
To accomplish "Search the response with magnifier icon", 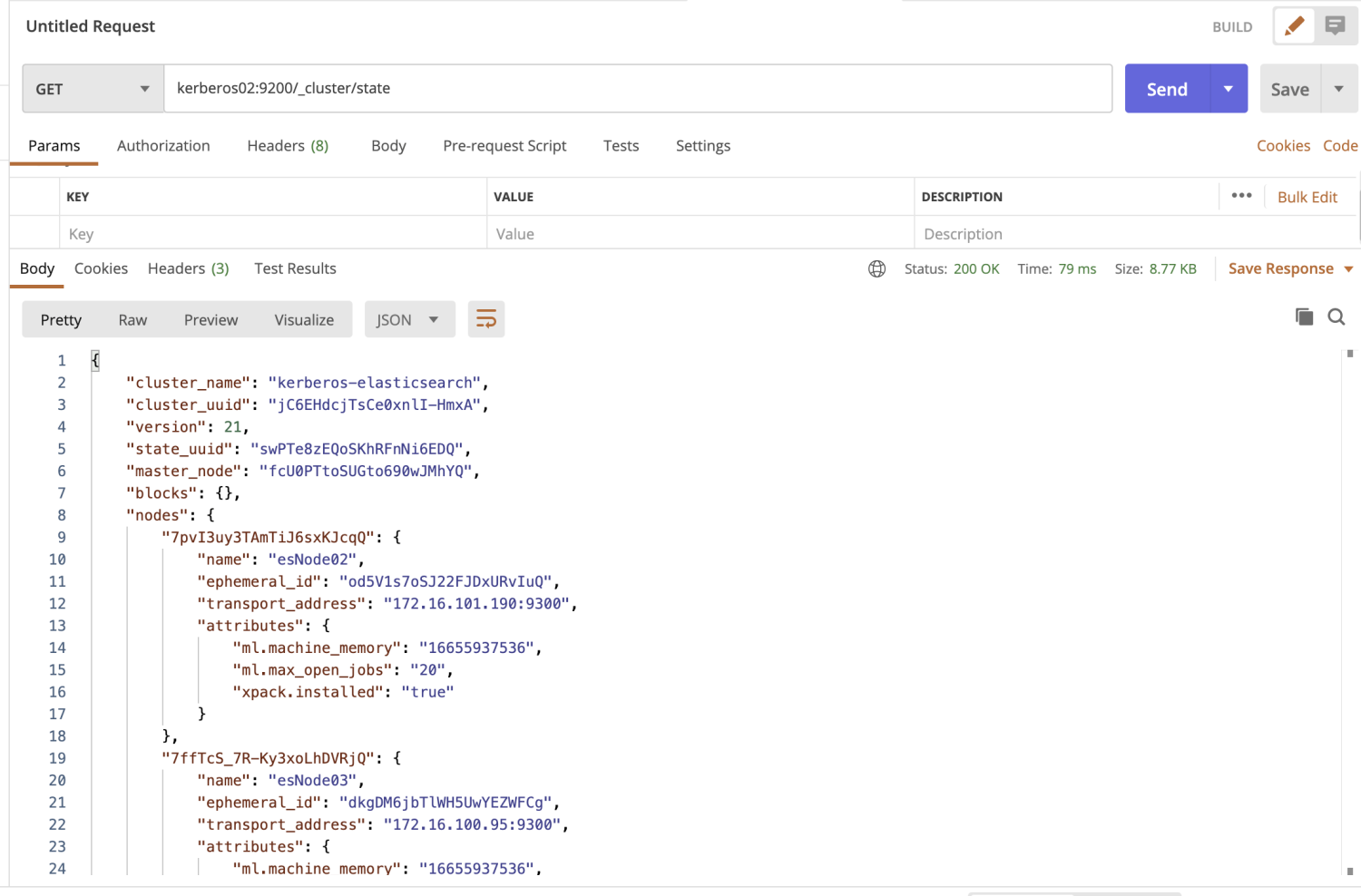I will pyautogui.click(x=1337, y=317).
